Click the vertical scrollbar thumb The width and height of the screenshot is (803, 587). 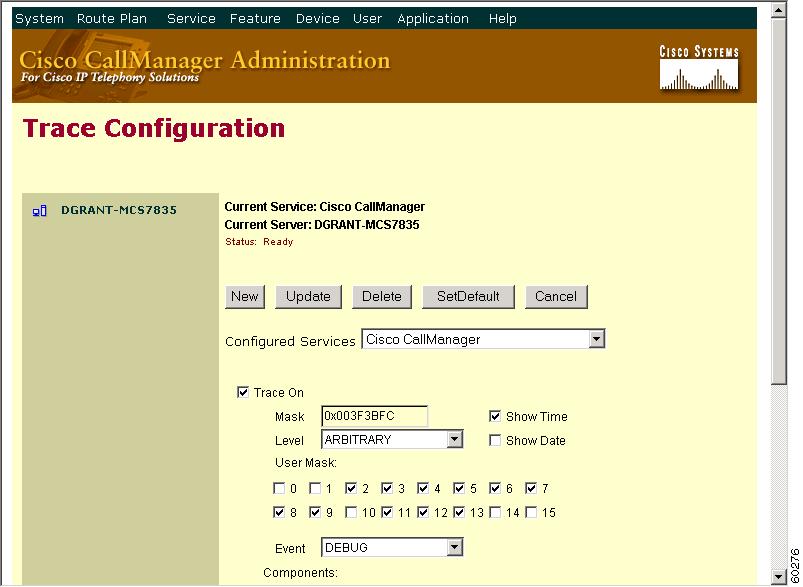(x=779, y=201)
